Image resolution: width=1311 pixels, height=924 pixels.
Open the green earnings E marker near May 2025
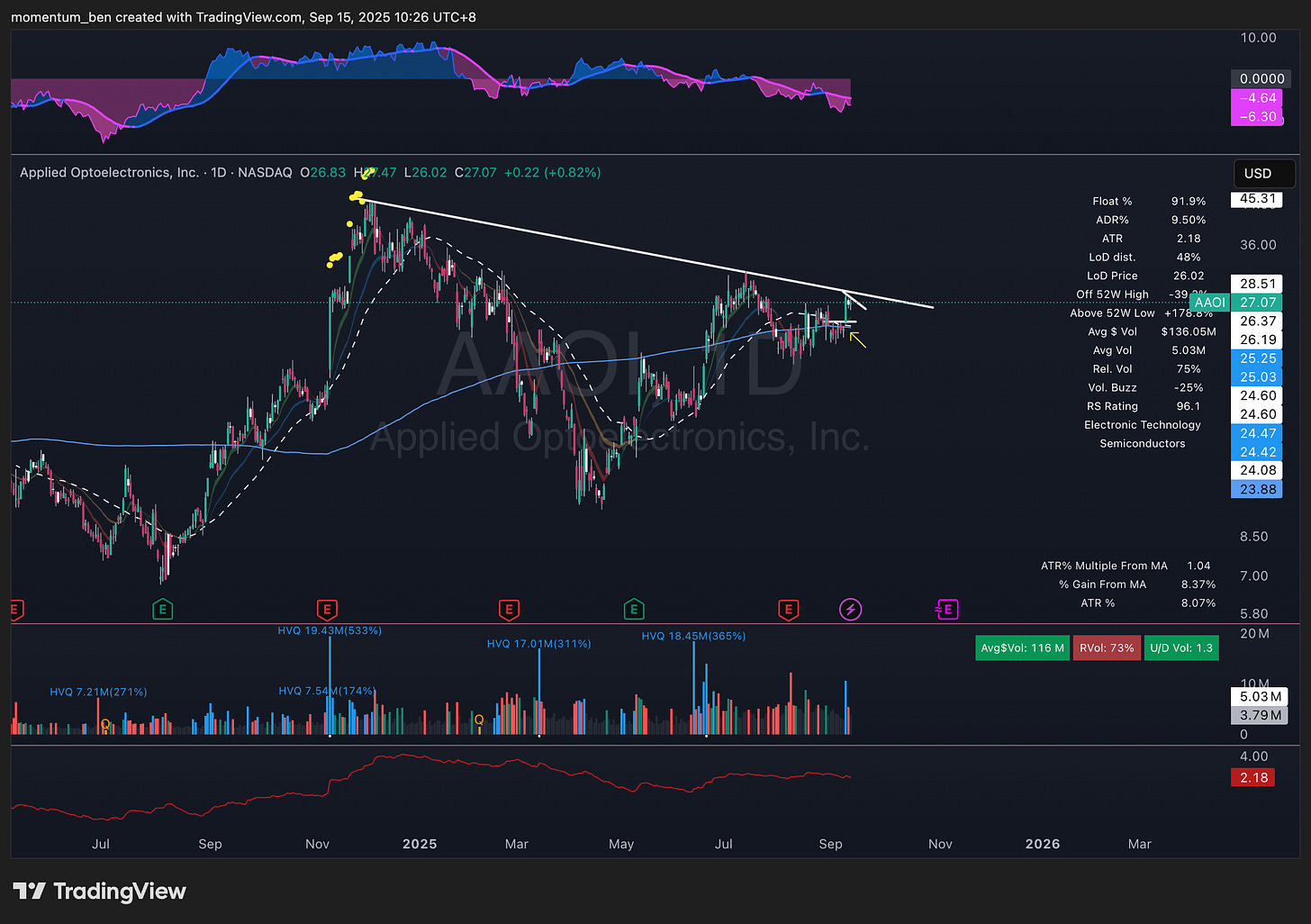[633, 610]
